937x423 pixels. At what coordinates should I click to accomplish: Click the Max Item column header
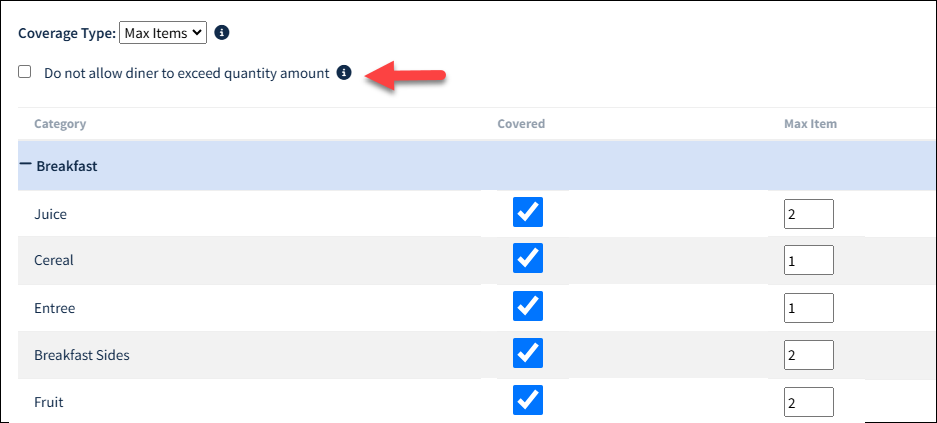[x=810, y=124]
